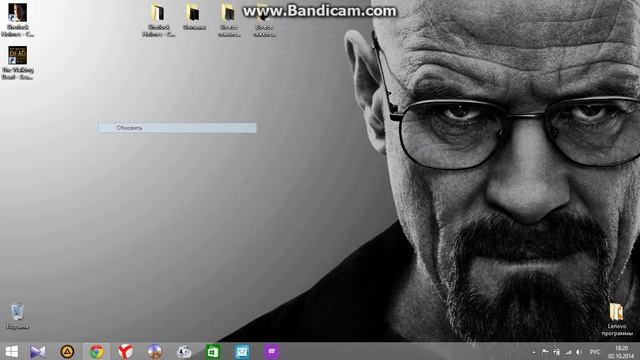Click the tray icon beside the flag
The image size is (640, 360).
coord(556,352)
